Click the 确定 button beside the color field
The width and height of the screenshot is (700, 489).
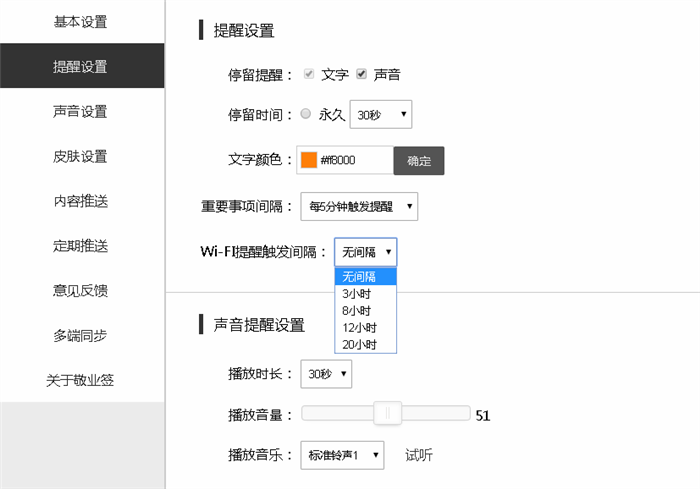click(419, 161)
